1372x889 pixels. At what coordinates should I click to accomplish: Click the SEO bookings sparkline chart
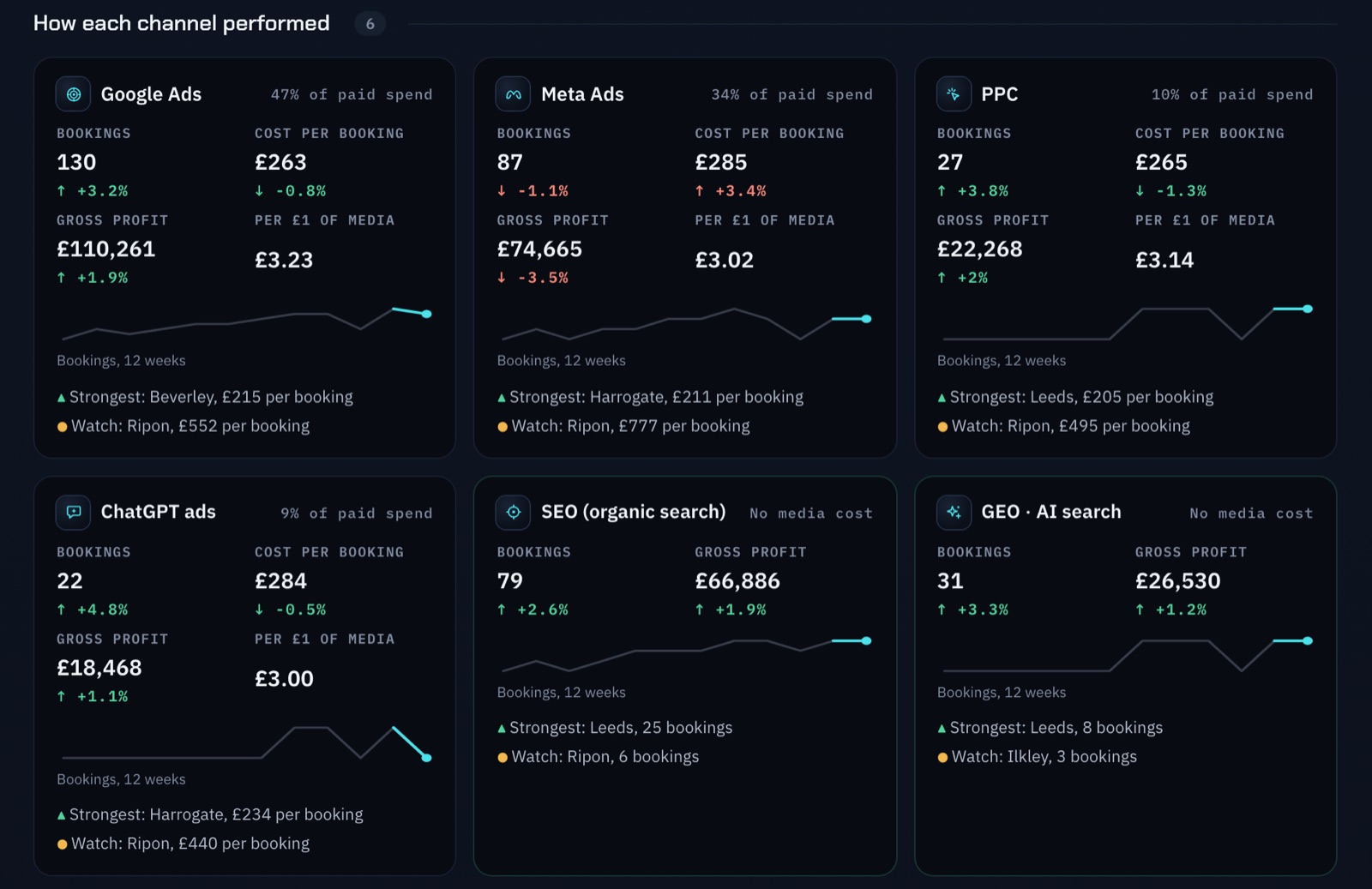pyautogui.click(x=685, y=655)
